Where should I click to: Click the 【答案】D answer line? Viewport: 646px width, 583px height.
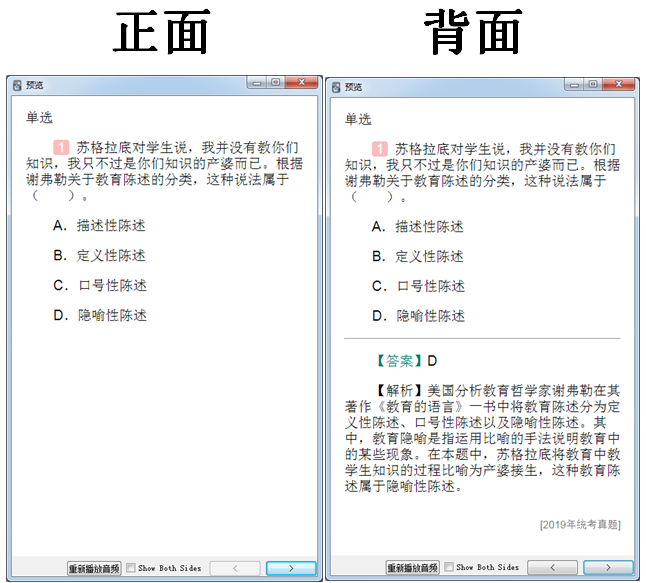[x=406, y=361]
